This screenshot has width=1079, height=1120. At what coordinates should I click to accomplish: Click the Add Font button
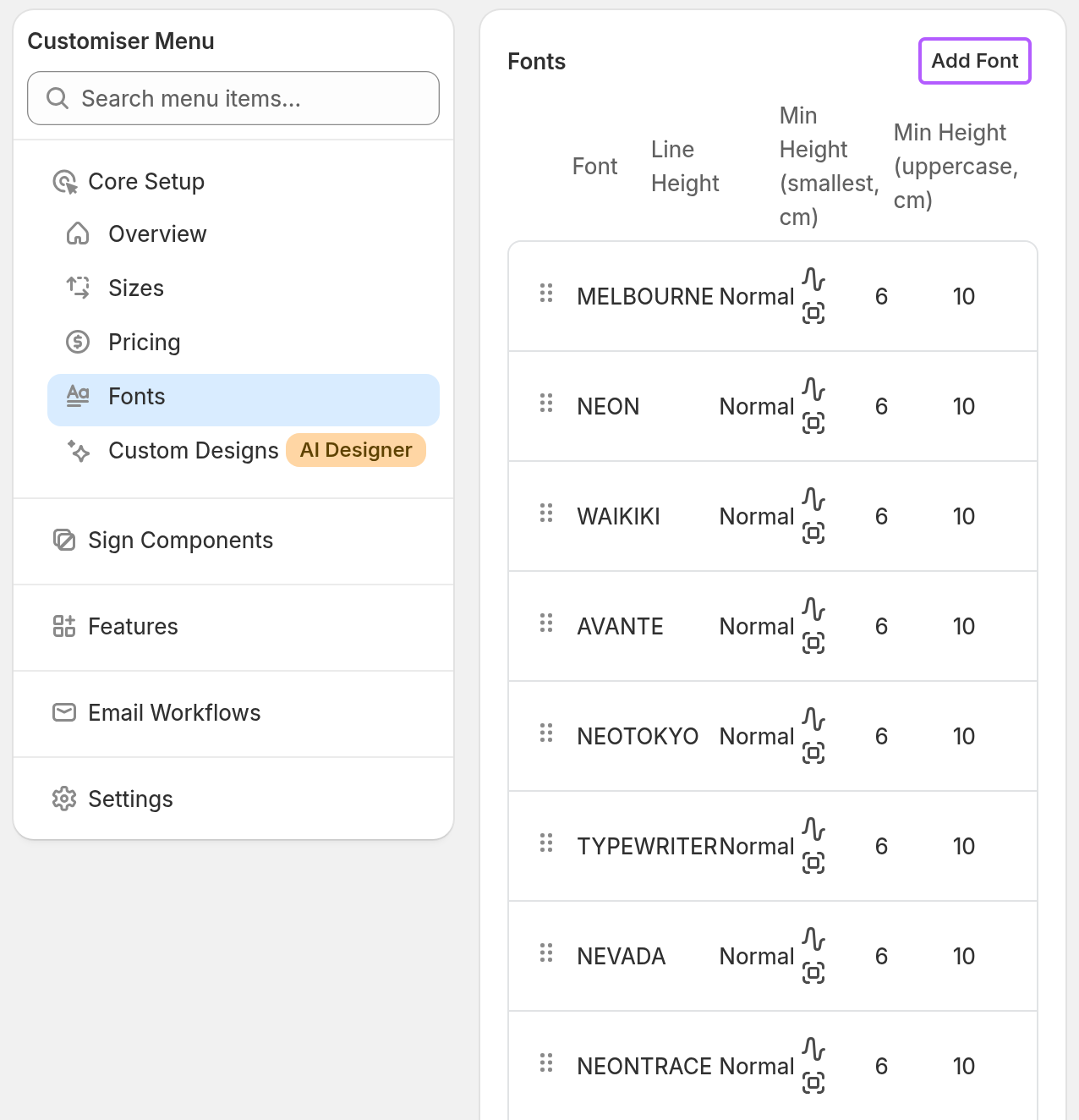tap(975, 61)
